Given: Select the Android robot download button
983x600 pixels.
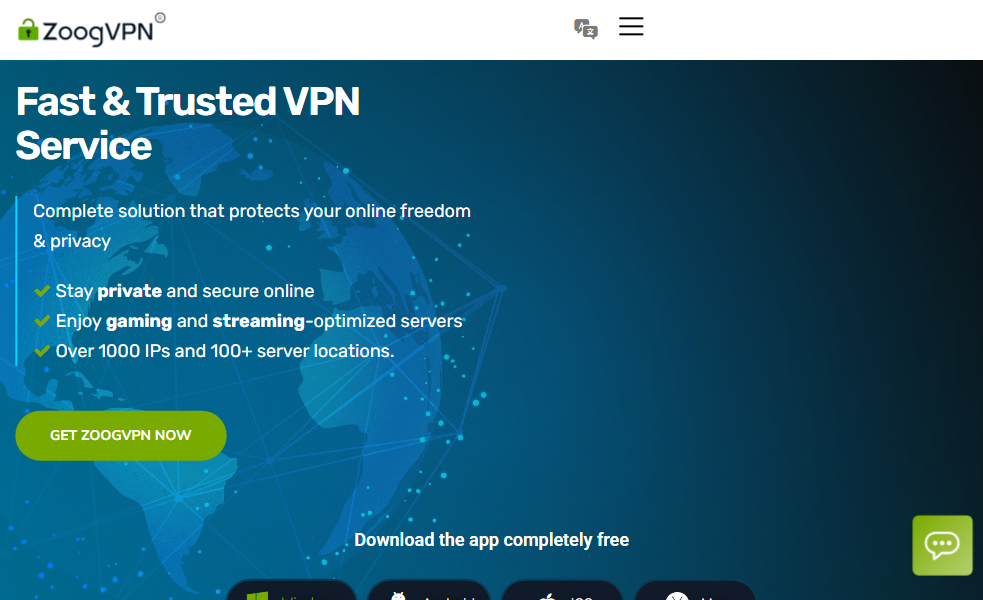Looking at the screenshot, I should point(428,592).
